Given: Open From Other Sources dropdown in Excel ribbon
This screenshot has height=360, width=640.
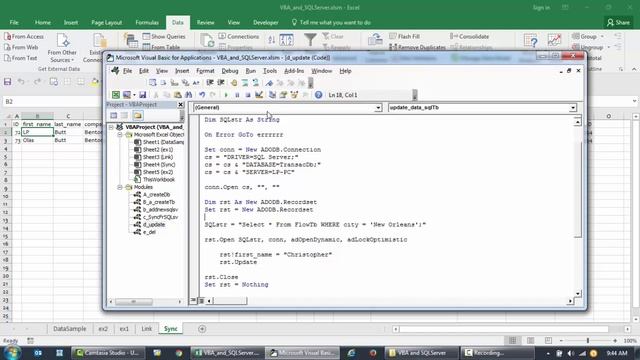Looking at the screenshot, I should [x=62, y=49].
